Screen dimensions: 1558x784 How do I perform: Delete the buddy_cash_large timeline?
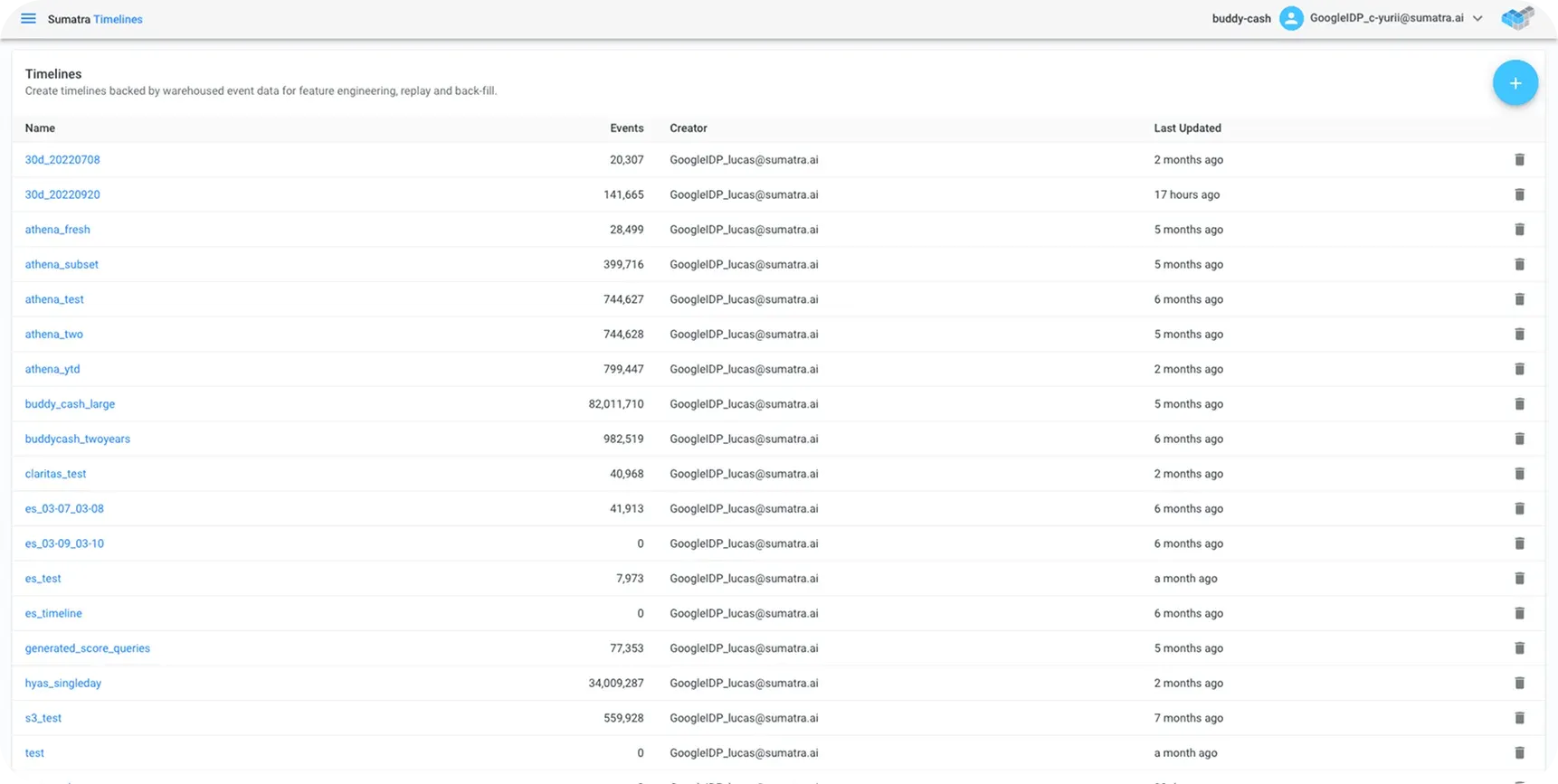click(1519, 404)
